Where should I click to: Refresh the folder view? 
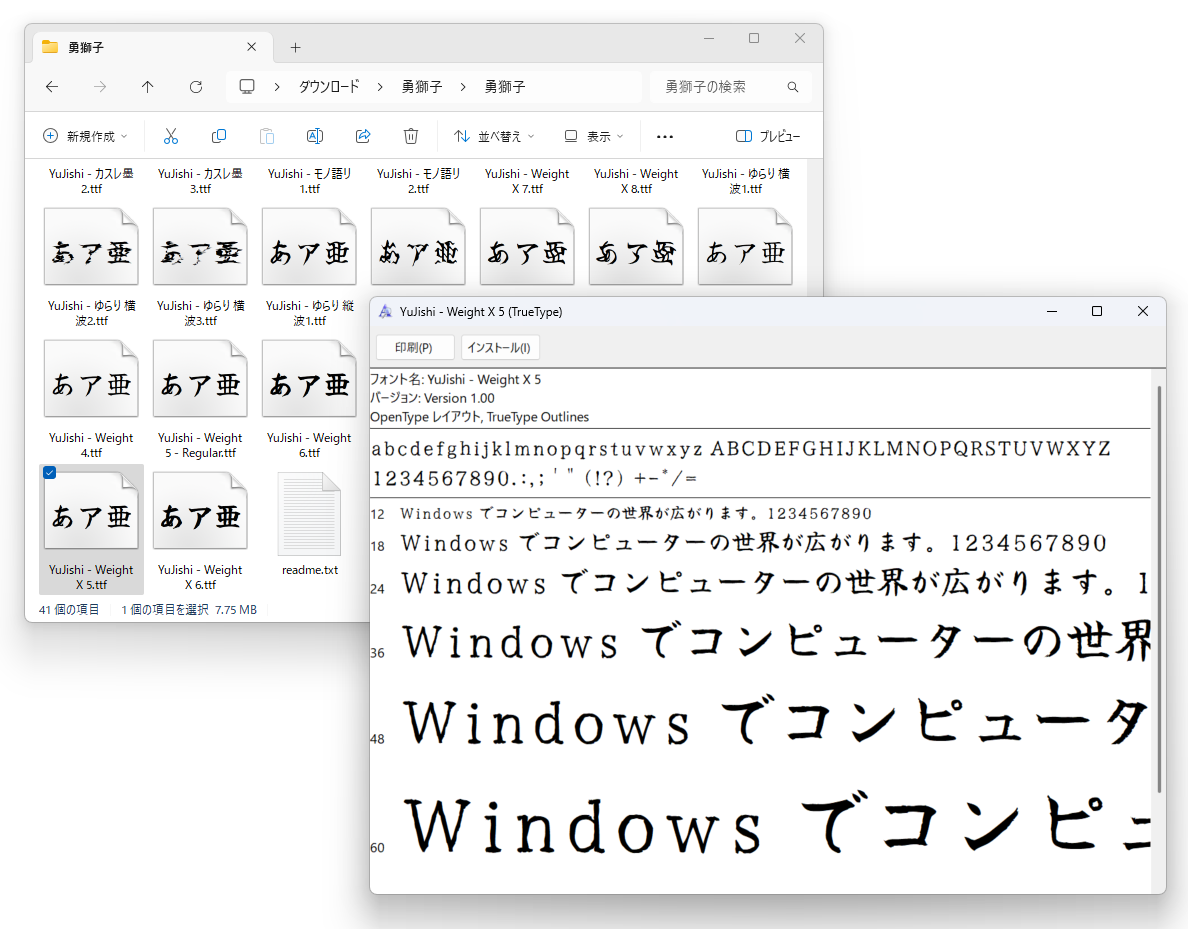tap(195, 87)
